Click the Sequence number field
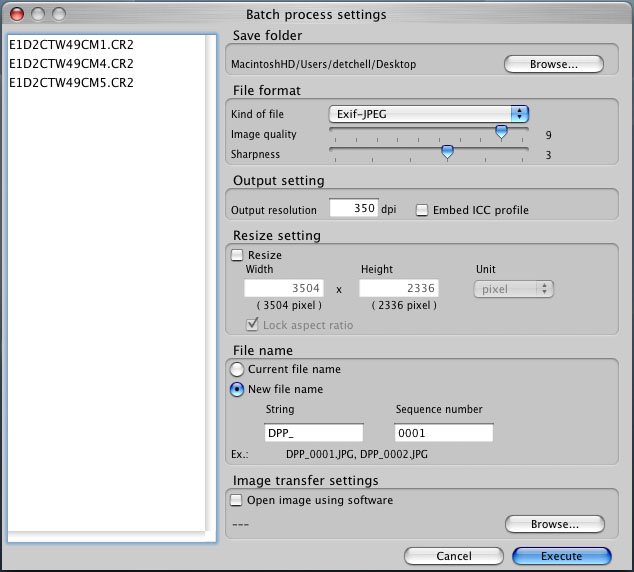Screen dimensions: 634x572 coord(443,433)
